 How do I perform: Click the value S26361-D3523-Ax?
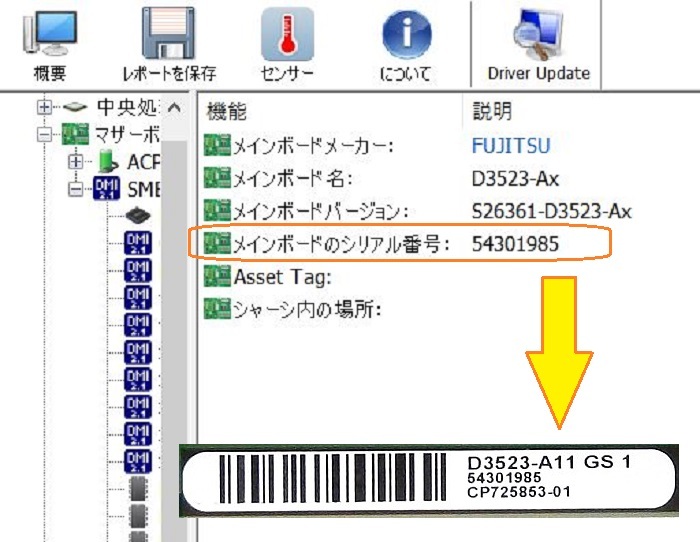(x=552, y=211)
